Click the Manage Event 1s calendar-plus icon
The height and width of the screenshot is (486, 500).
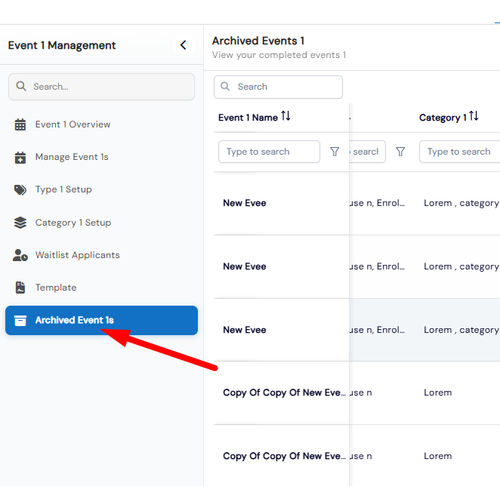click(x=20, y=157)
